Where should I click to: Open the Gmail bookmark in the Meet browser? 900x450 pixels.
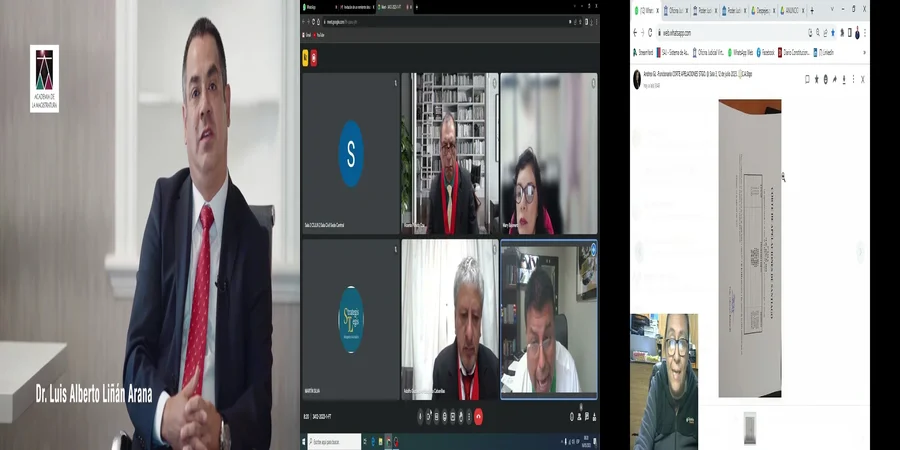point(307,35)
